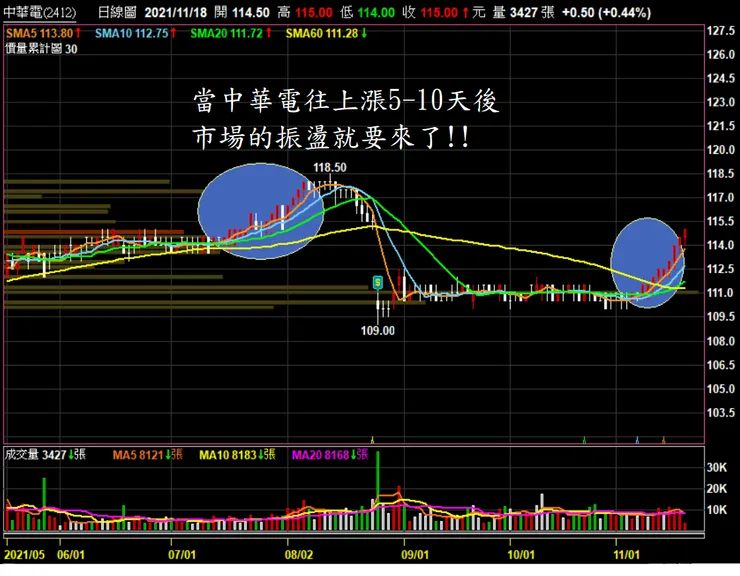Screen dimensions: 740x576
Task: Click the 117.0 price axis label
Action: pyautogui.click(x=721, y=197)
